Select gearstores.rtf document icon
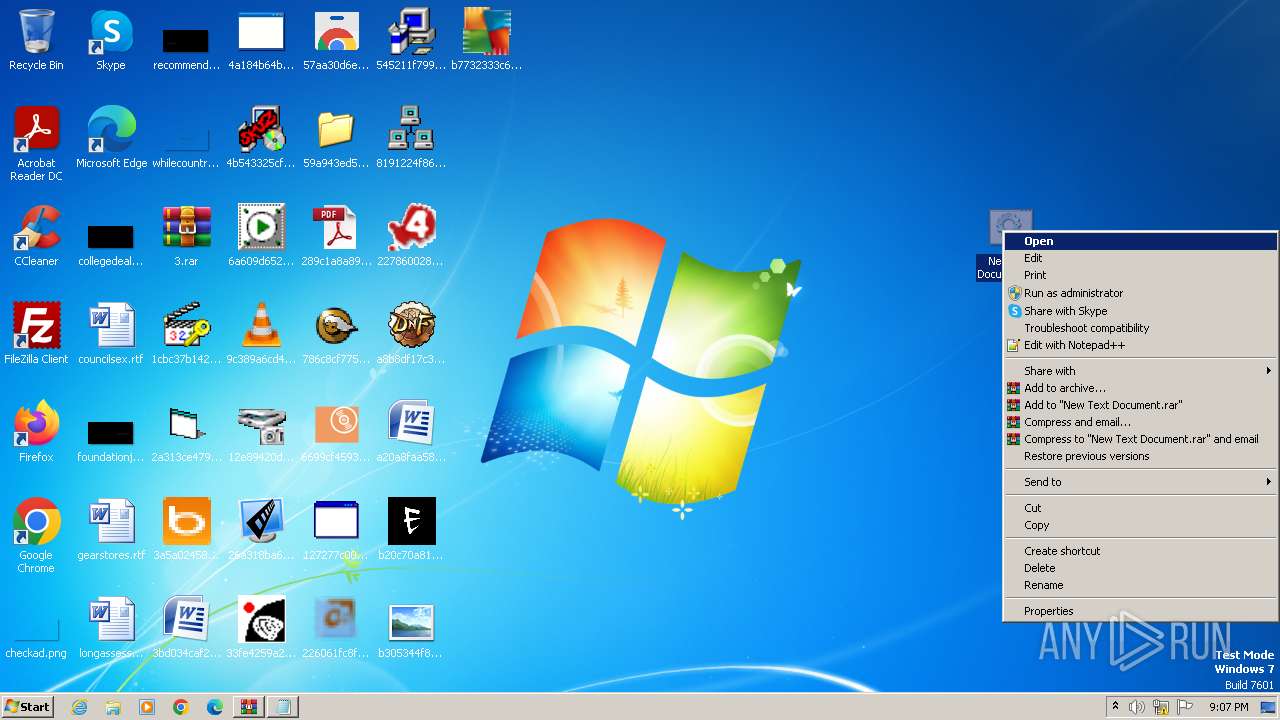Screen dimensions: 1280x720 [111, 530]
